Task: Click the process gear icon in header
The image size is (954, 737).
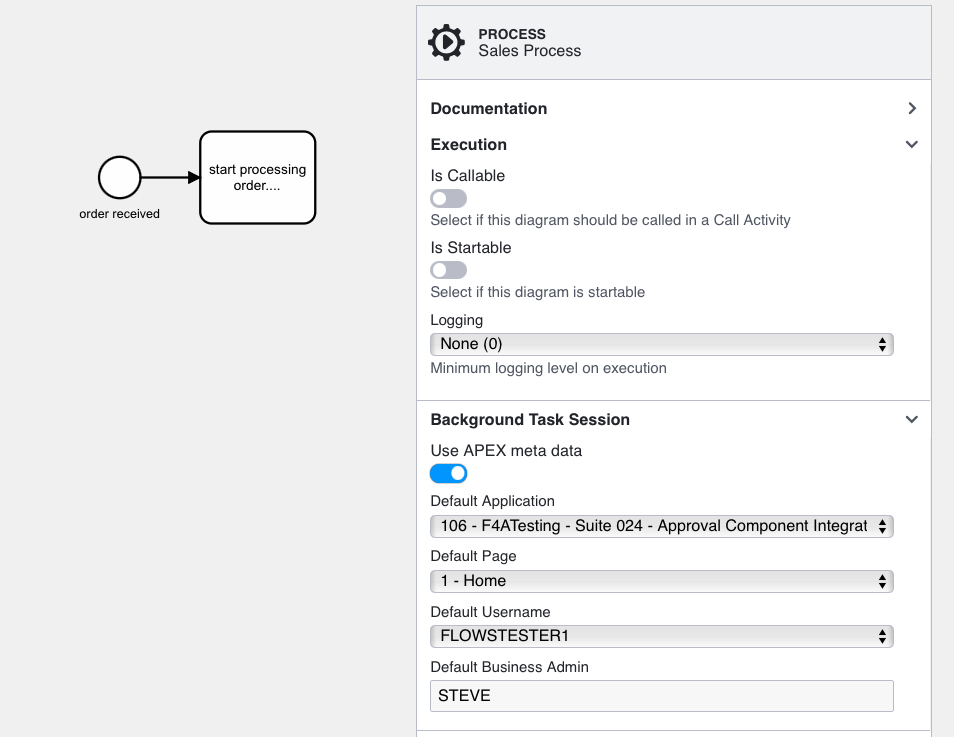Action: (x=446, y=43)
